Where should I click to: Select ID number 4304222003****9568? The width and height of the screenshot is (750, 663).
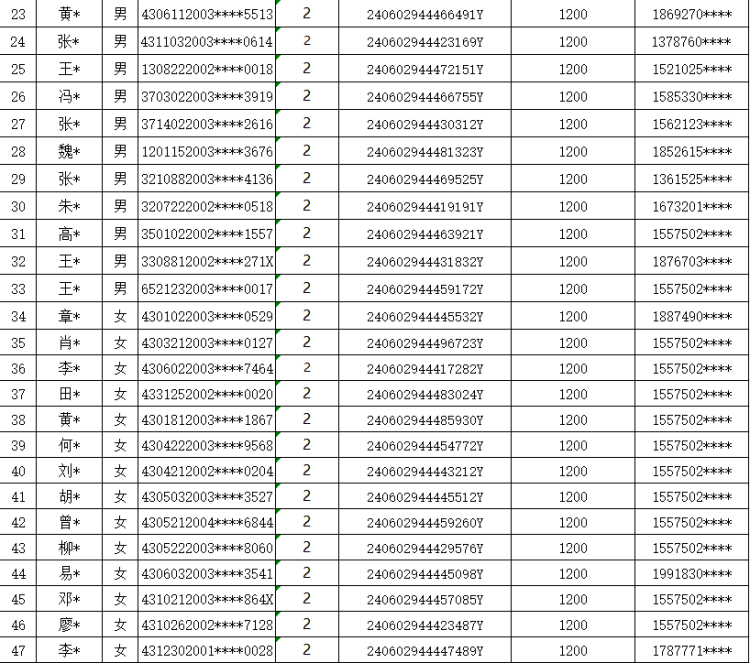pyautogui.click(x=205, y=445)
